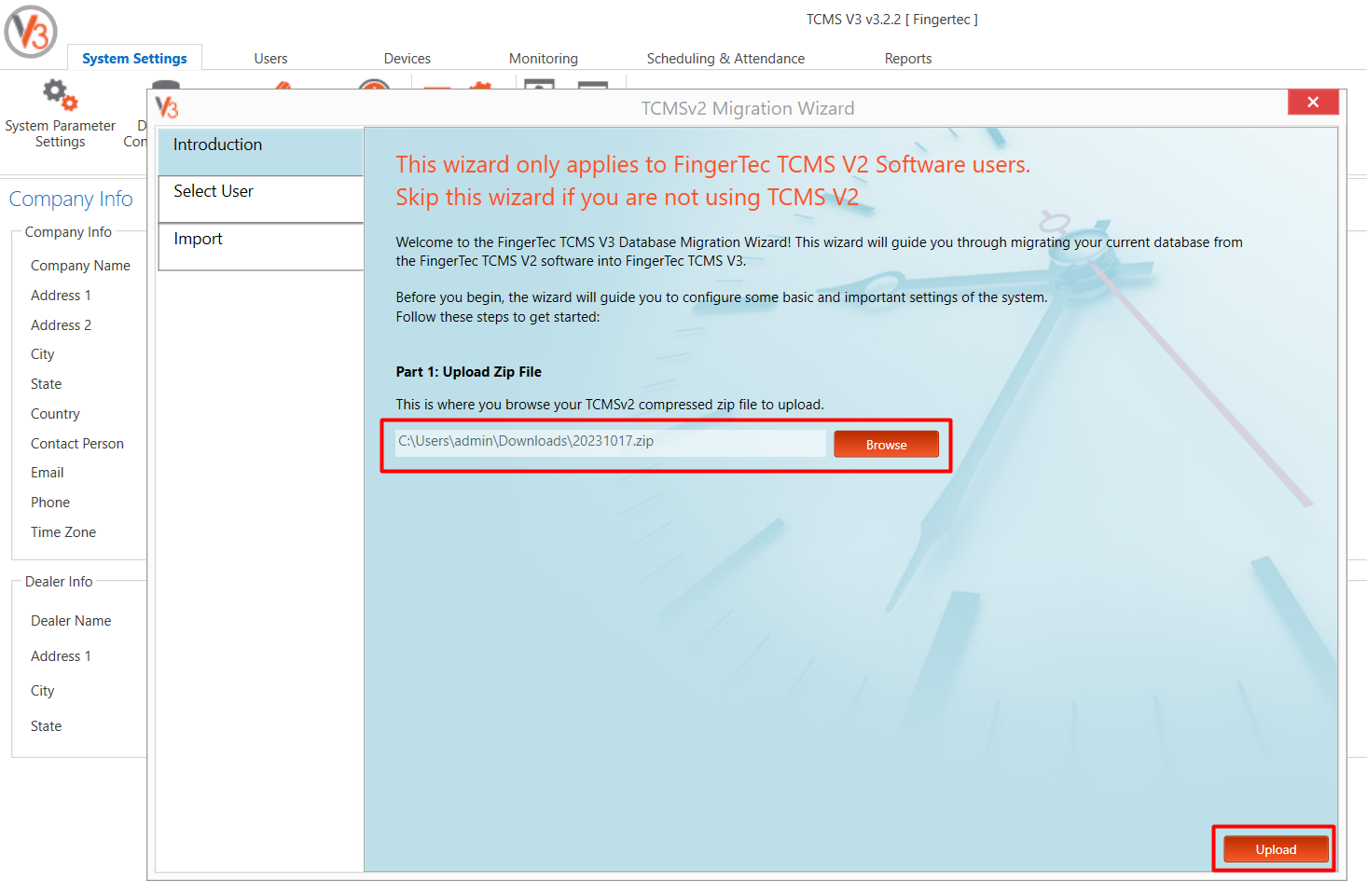Click the Contact Person label

pos(77,444)
